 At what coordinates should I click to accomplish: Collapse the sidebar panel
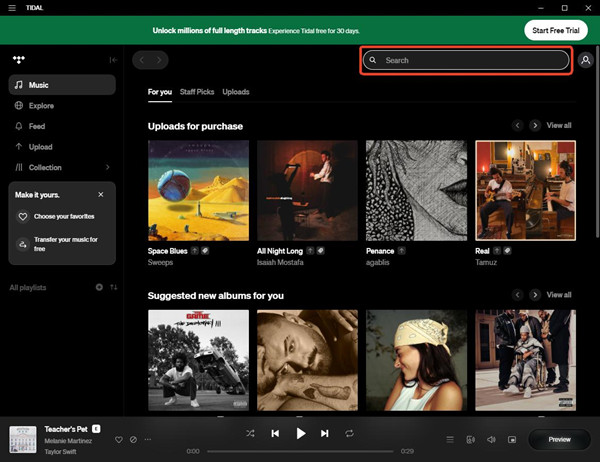pyautogui.click(x=113, y=60)
